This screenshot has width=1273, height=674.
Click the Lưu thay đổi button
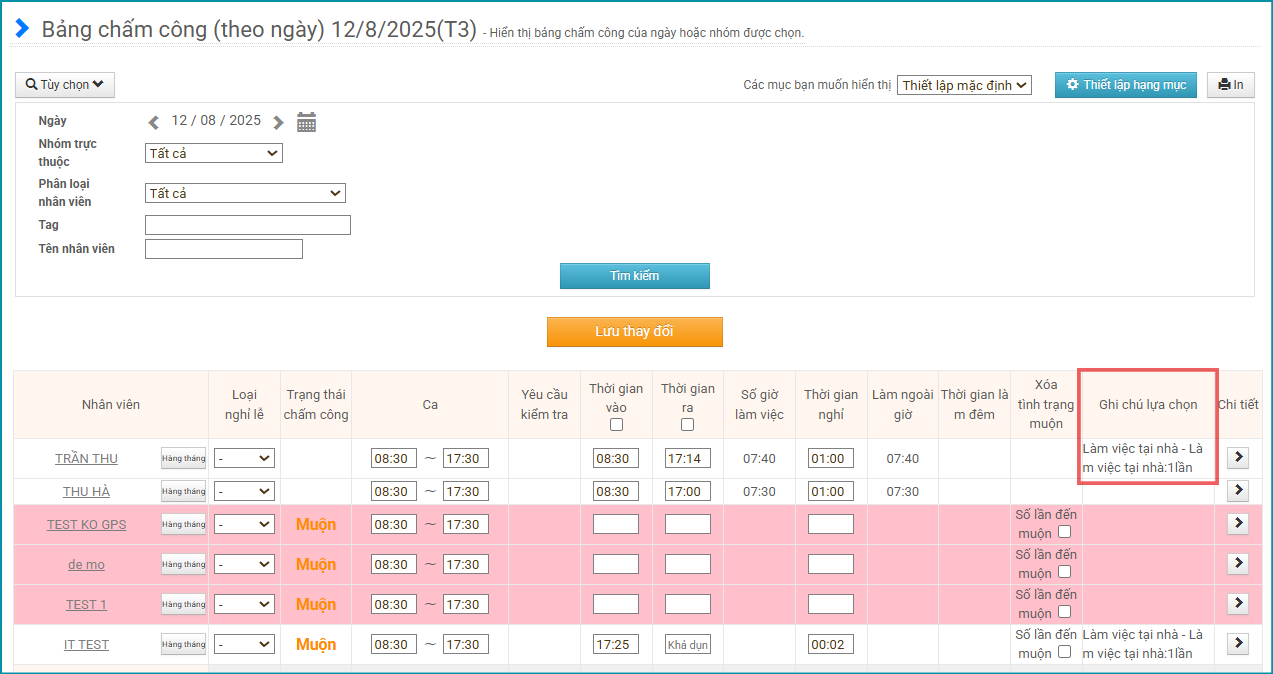pyautogui.click(x=634, y=332)
